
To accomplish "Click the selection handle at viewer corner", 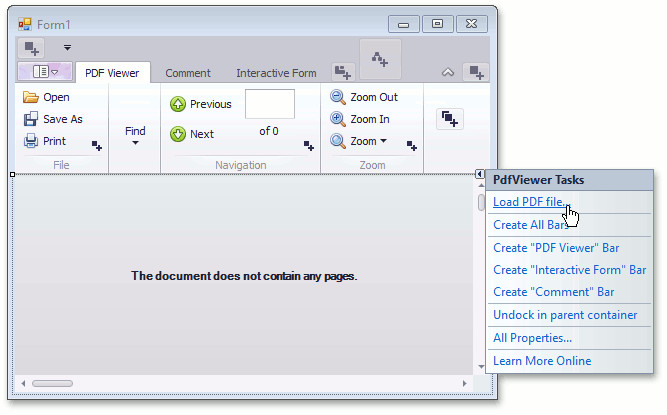I will pos(12,174).
